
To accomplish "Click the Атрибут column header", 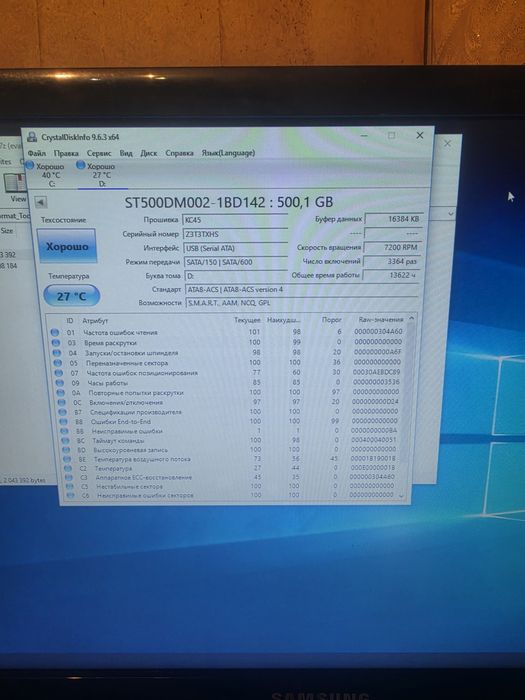I will [x=95, y=321].
